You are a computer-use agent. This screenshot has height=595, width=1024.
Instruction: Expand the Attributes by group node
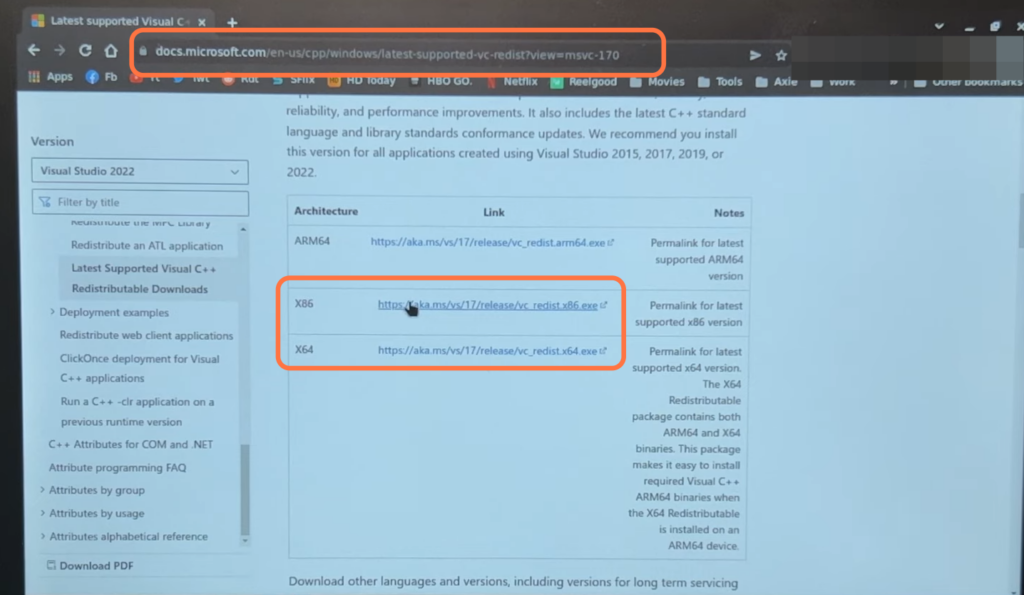[42, 490]
